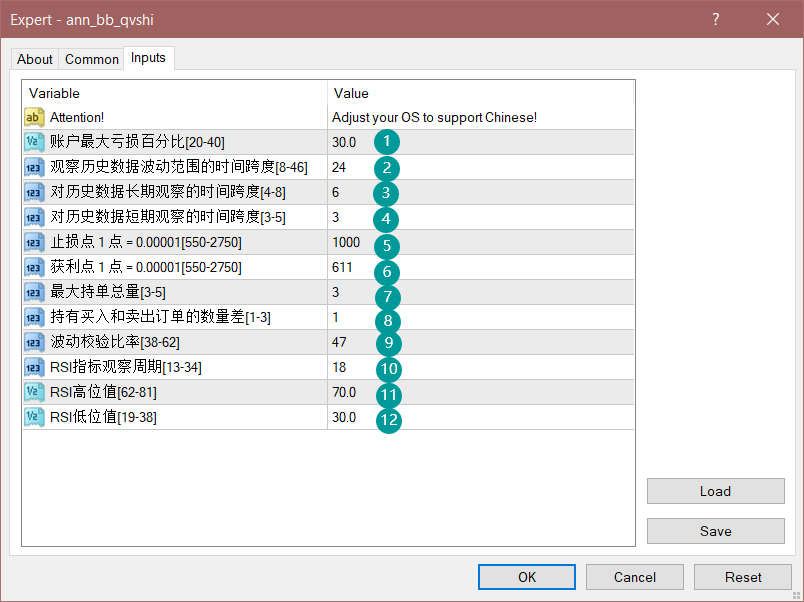Select value 47 for 波动校验比率

point(339,343)
